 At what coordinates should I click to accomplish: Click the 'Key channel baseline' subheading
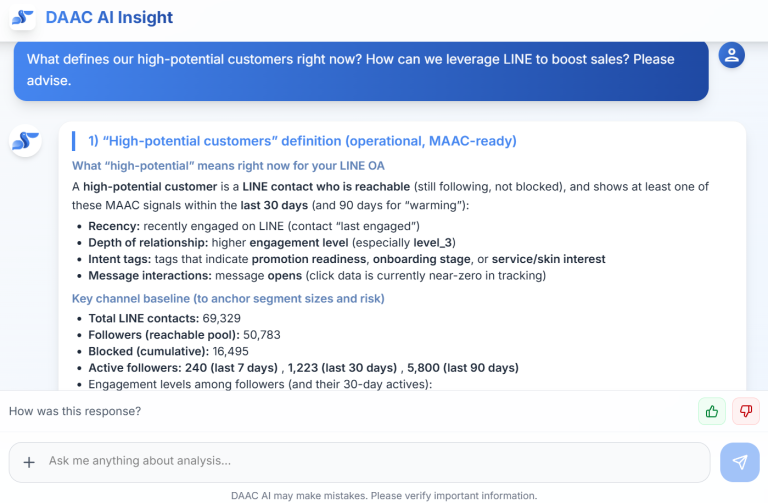[228, 298]
